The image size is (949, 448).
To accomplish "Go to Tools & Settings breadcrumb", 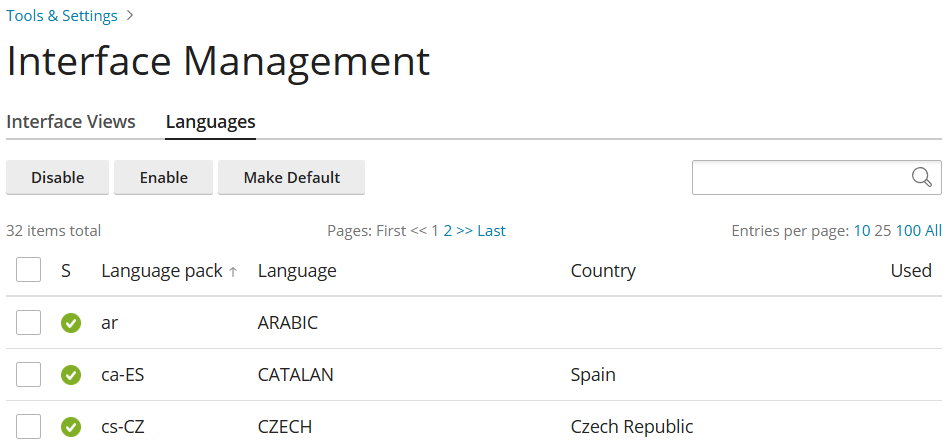I will (62, 16).
